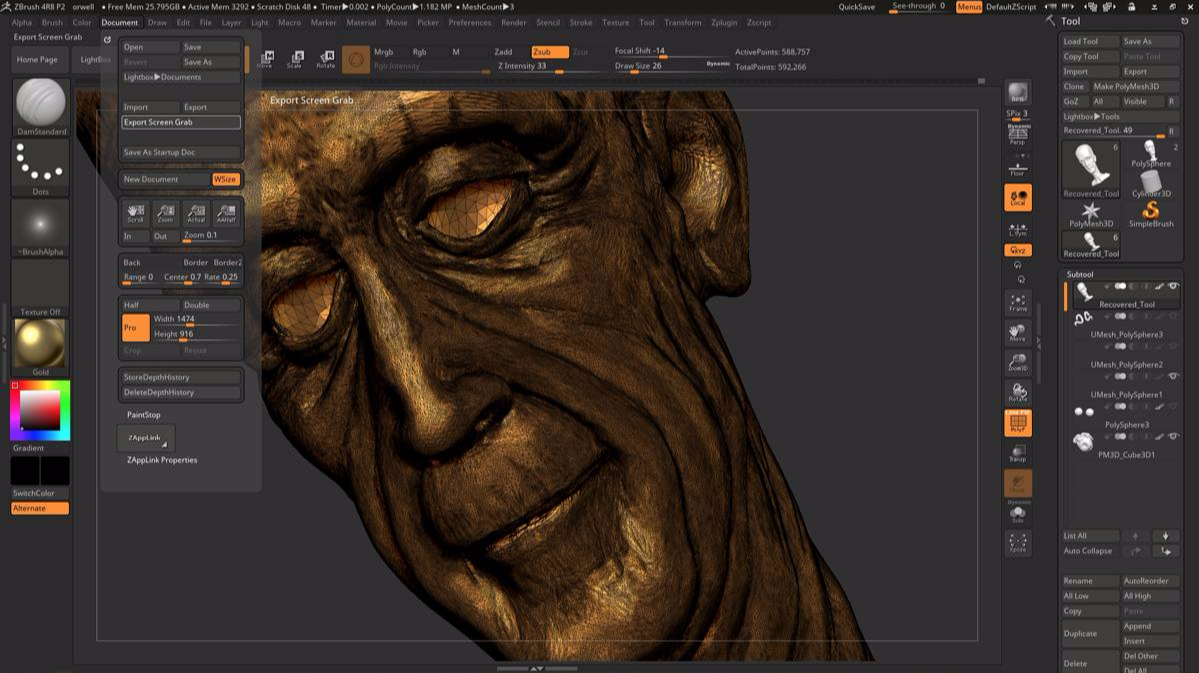
Task: Open the Zplugin menu
Action: [723, 22]
